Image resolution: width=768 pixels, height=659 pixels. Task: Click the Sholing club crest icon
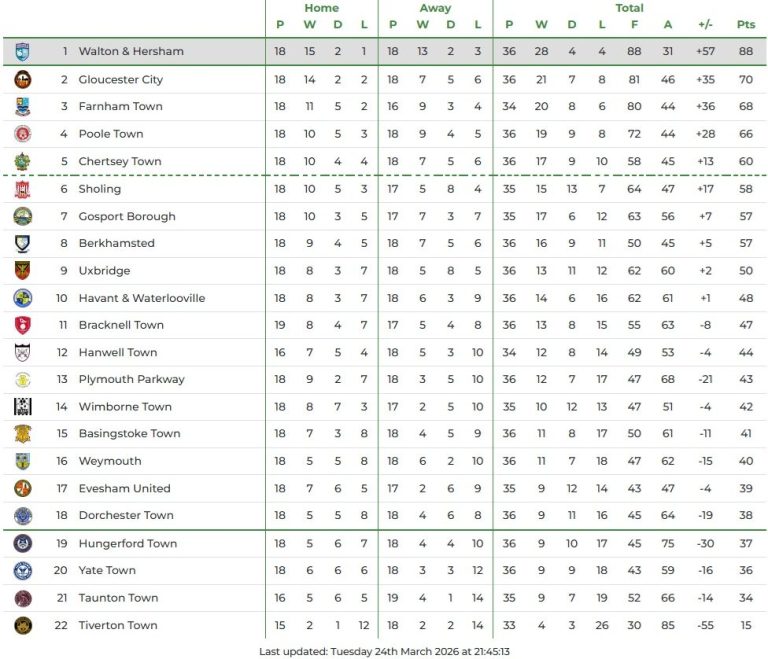[x=22, y=189]
